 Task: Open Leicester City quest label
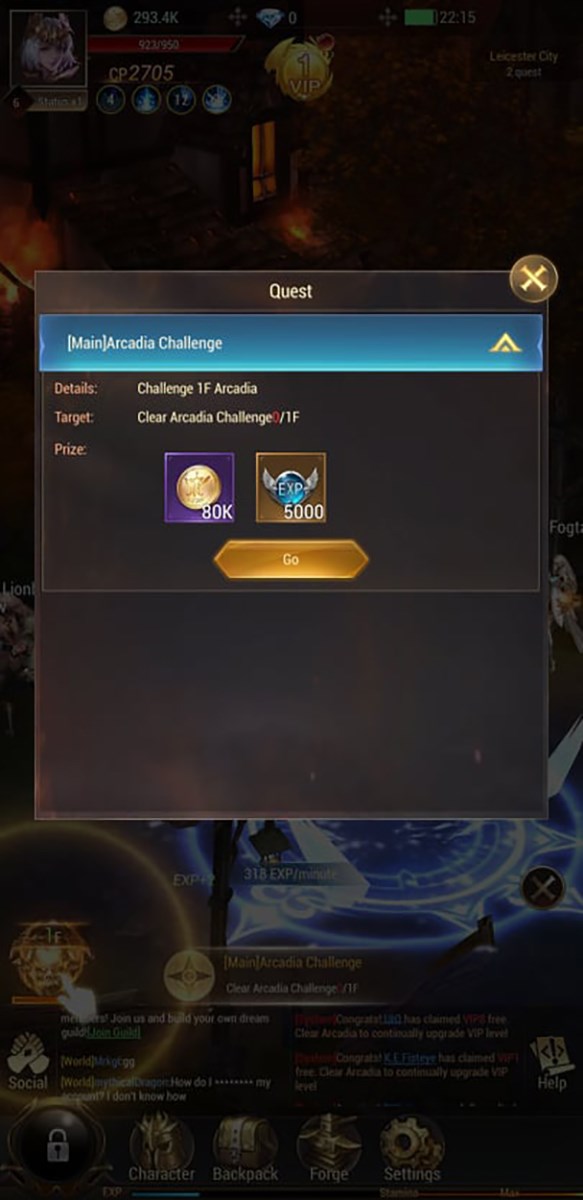[x=523, y=64]
